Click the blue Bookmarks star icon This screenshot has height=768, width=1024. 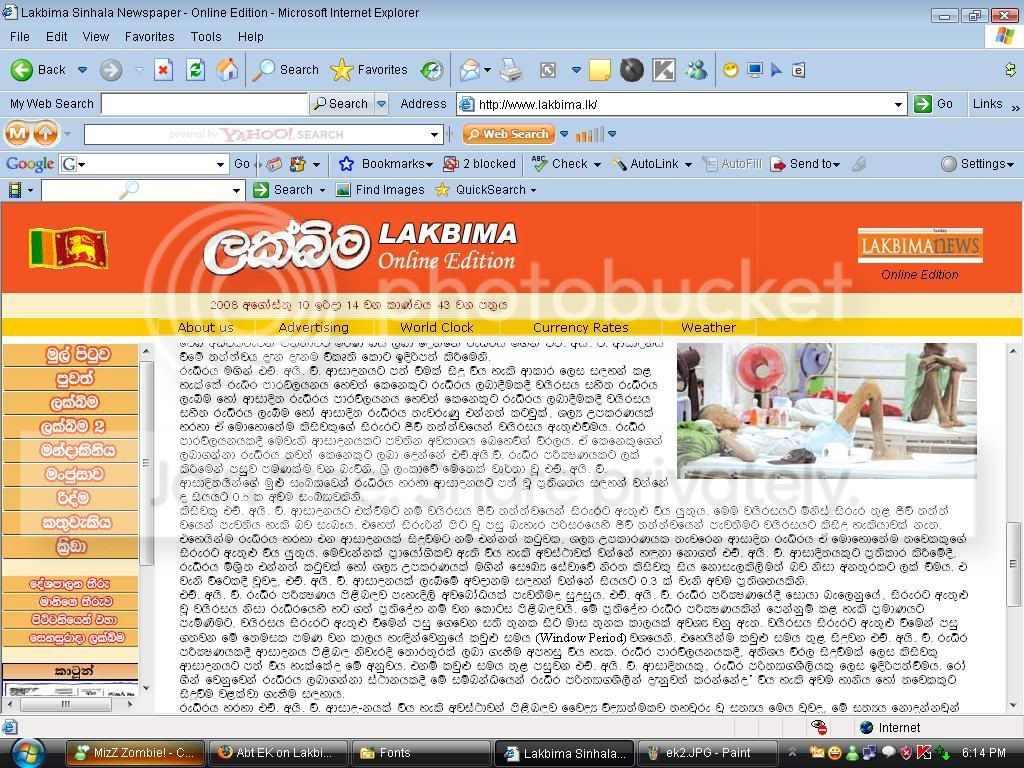pos(346,164)
